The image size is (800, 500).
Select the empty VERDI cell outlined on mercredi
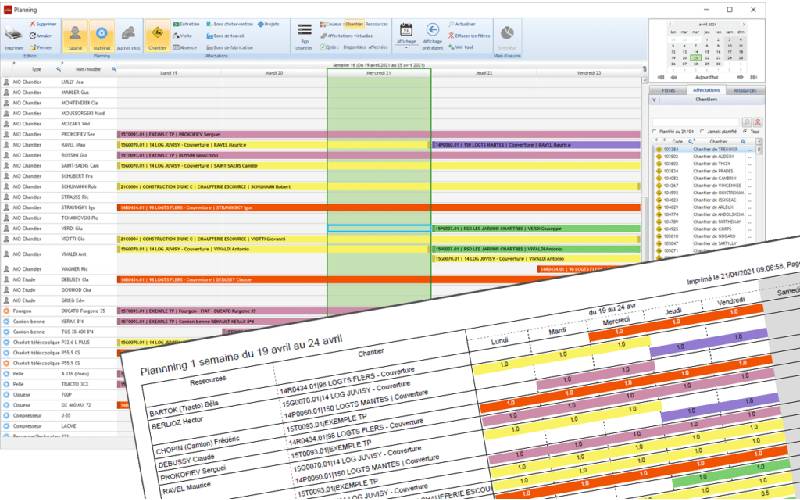tap(379, 229)
